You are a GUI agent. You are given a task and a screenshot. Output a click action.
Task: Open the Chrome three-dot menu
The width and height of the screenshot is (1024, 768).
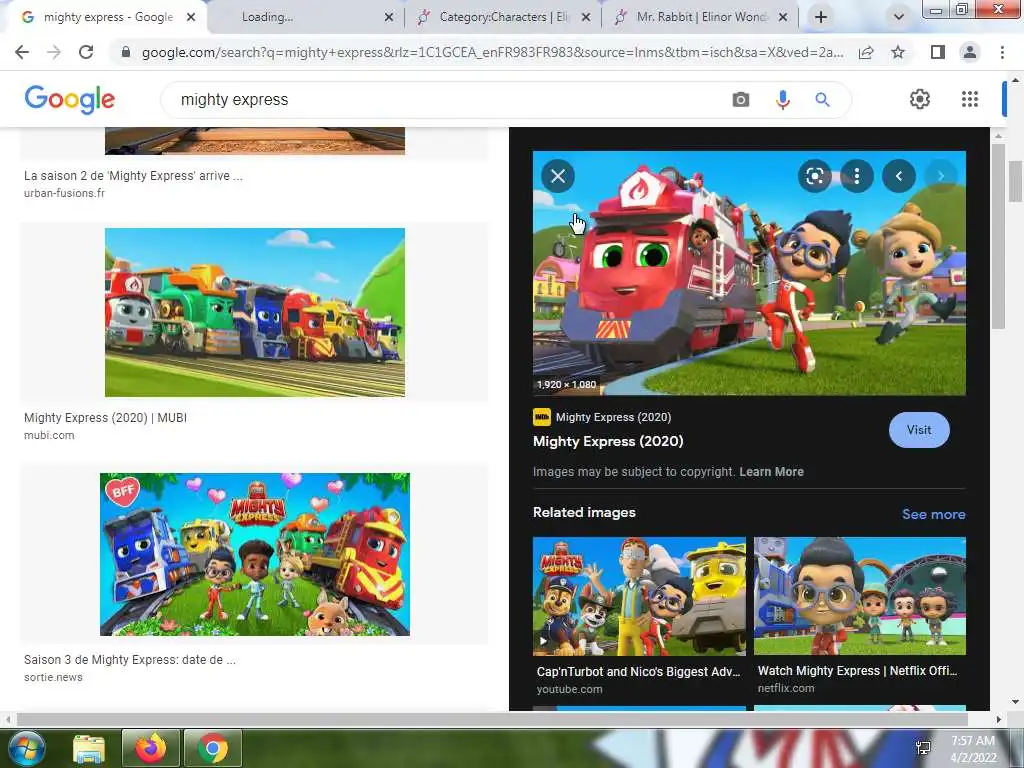pyautogui.click(x=1002, y=52)
